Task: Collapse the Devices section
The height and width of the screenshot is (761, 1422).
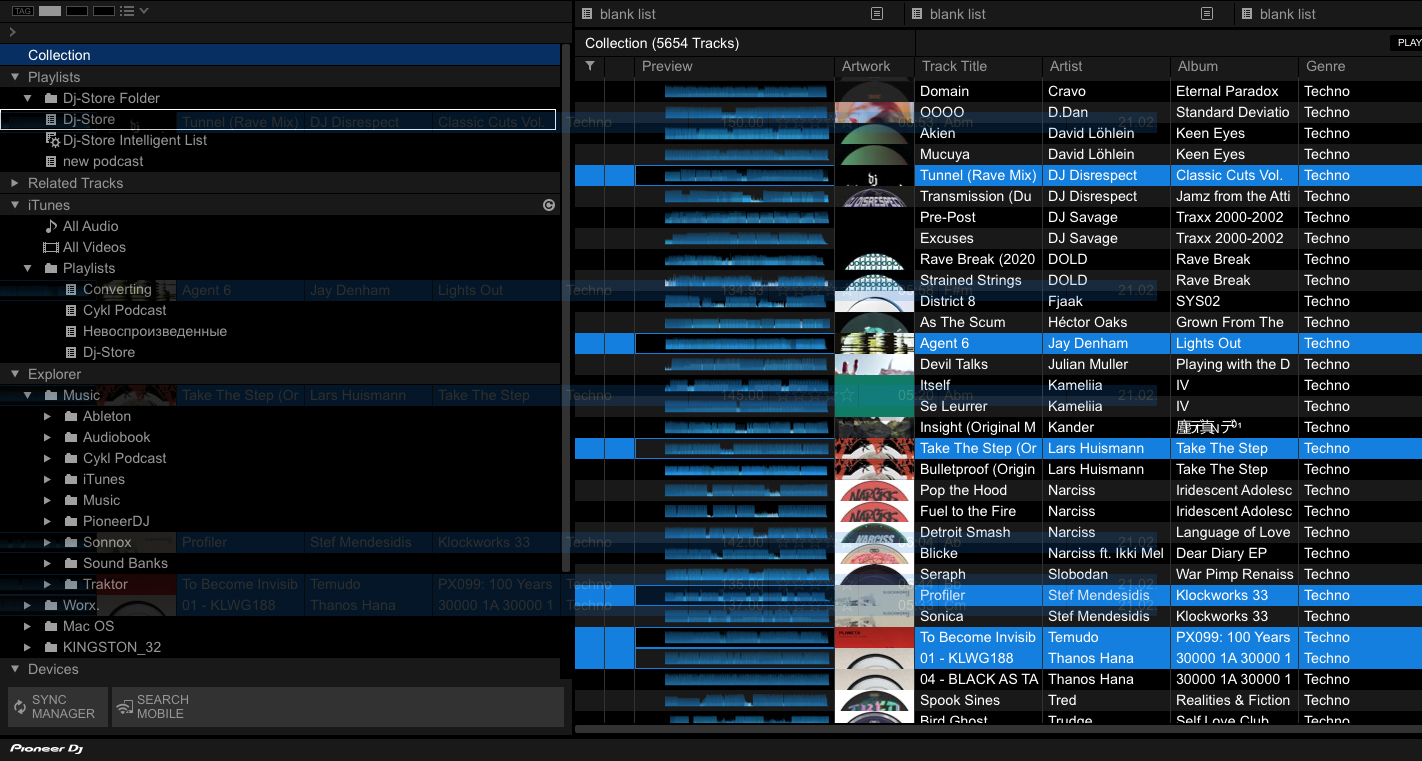Action: coord(15,669)
